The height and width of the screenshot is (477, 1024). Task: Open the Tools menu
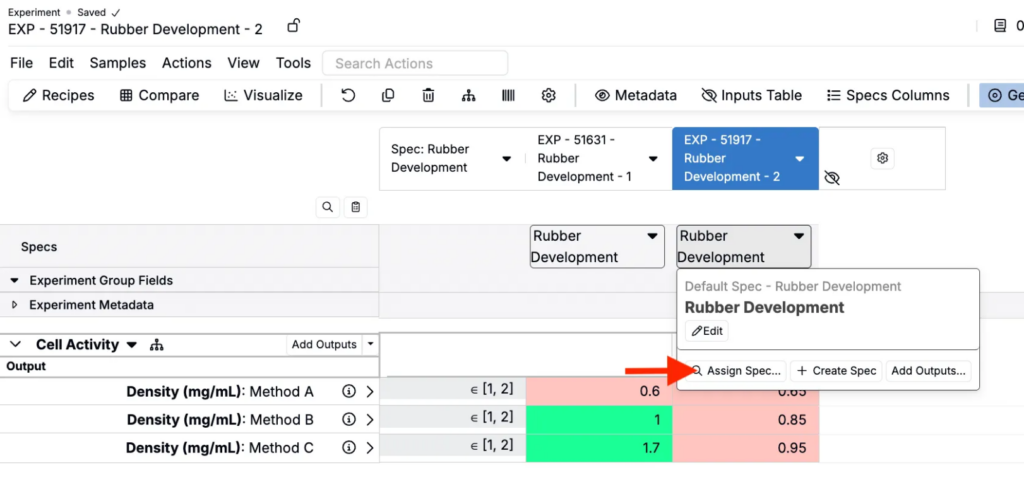click(x=293, y=63)
